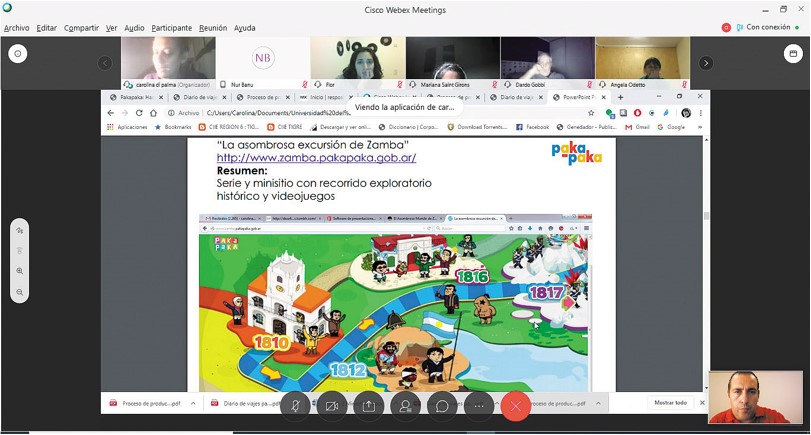Open the Ayuda menu
Viewport: 811px width, 435px height.
245,28
